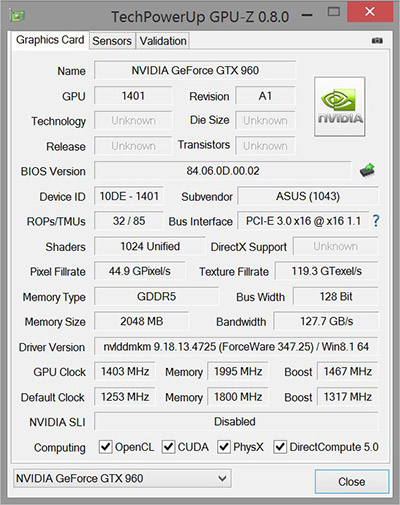400x505 pixels.
Task: Minimize the GPU-Z window
Action: 307,15
